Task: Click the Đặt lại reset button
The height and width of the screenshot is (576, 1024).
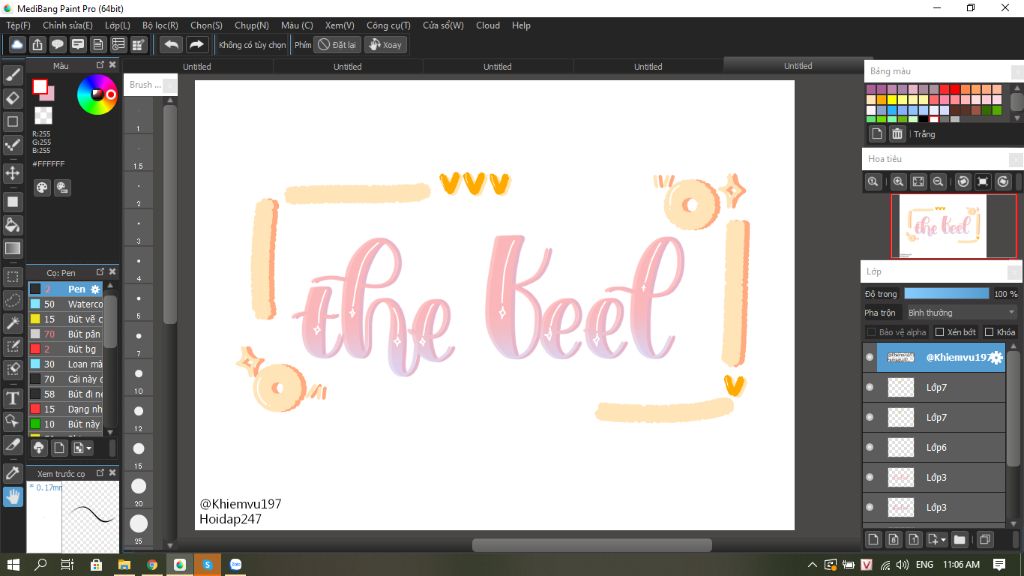Action: click(337, 44)
